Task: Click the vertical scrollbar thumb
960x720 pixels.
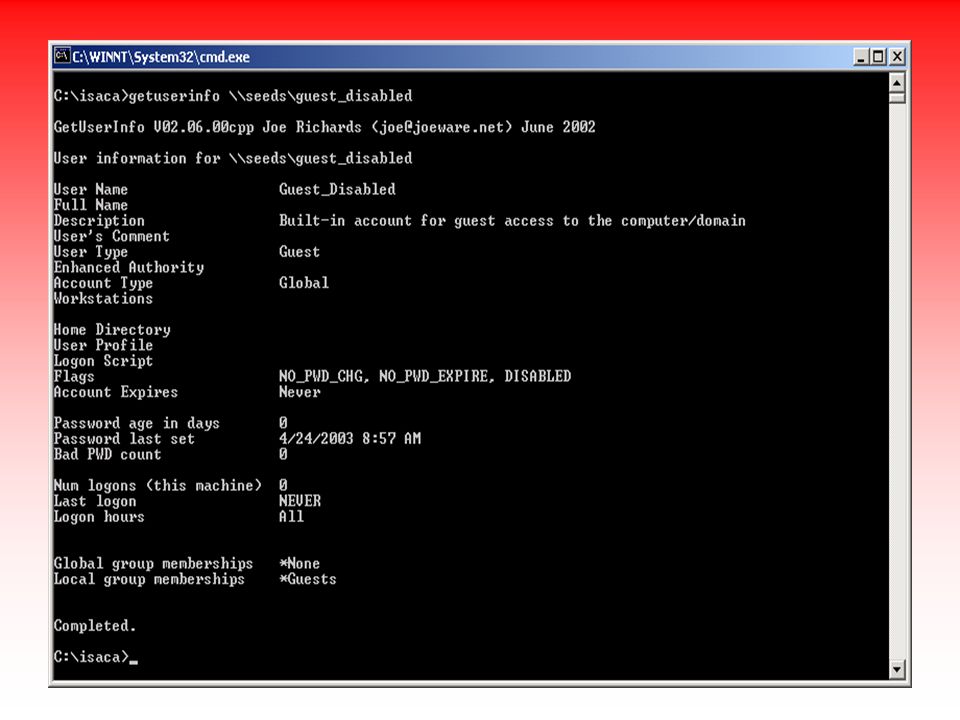Action: (x=897, y=97)
